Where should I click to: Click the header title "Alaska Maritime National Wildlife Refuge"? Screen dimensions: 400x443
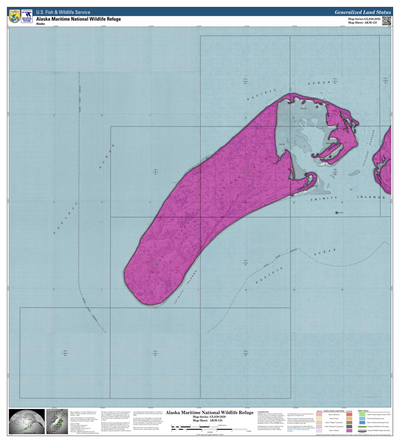[78, 19]
